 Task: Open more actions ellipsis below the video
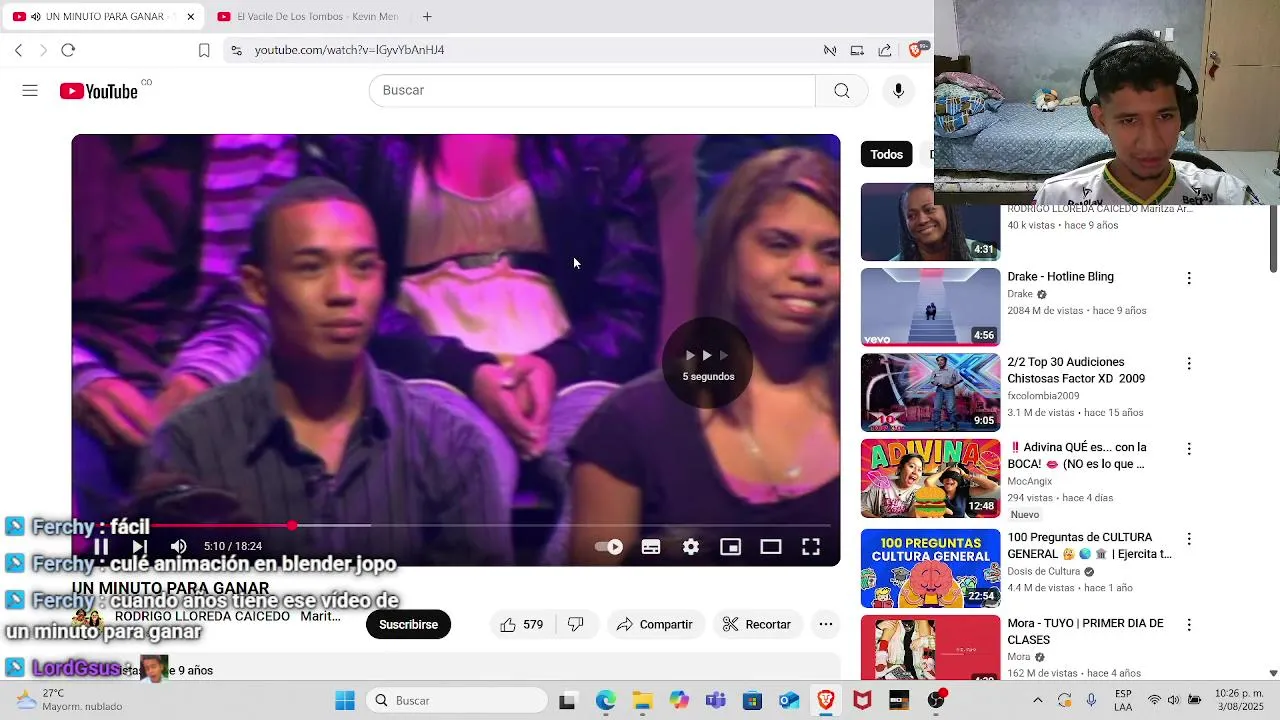[826, 625]
